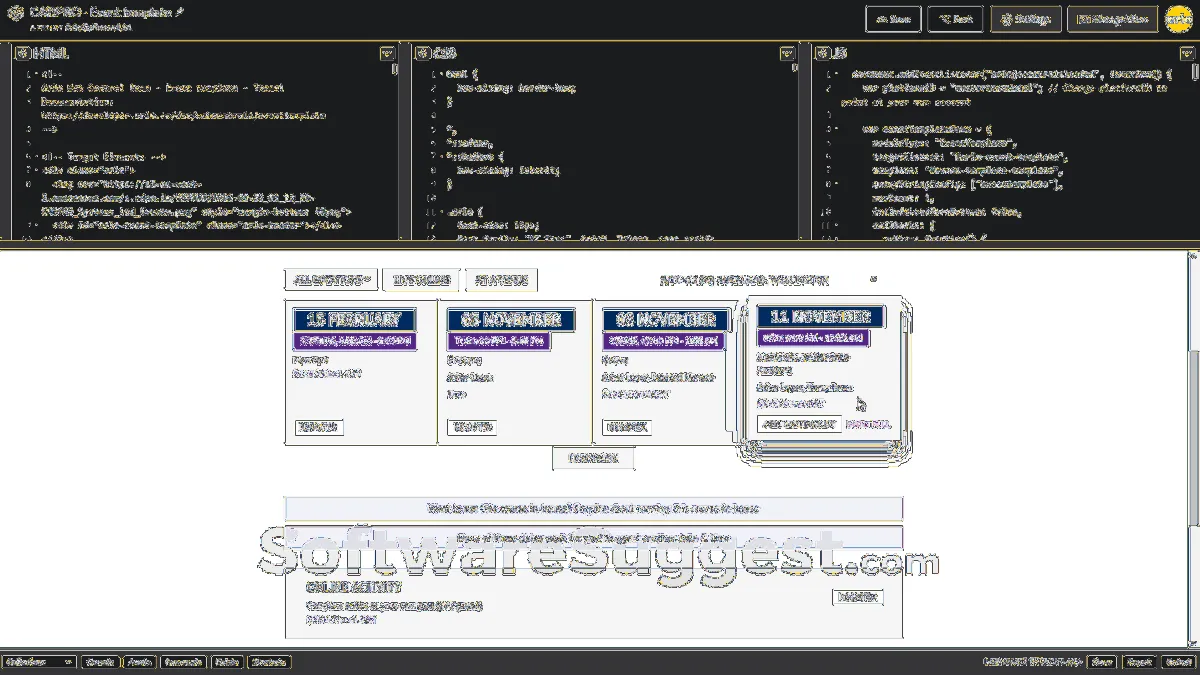Click the second filter button above the event cards
The width and height of the screenshot is (1200, 675).
[422, 281]
